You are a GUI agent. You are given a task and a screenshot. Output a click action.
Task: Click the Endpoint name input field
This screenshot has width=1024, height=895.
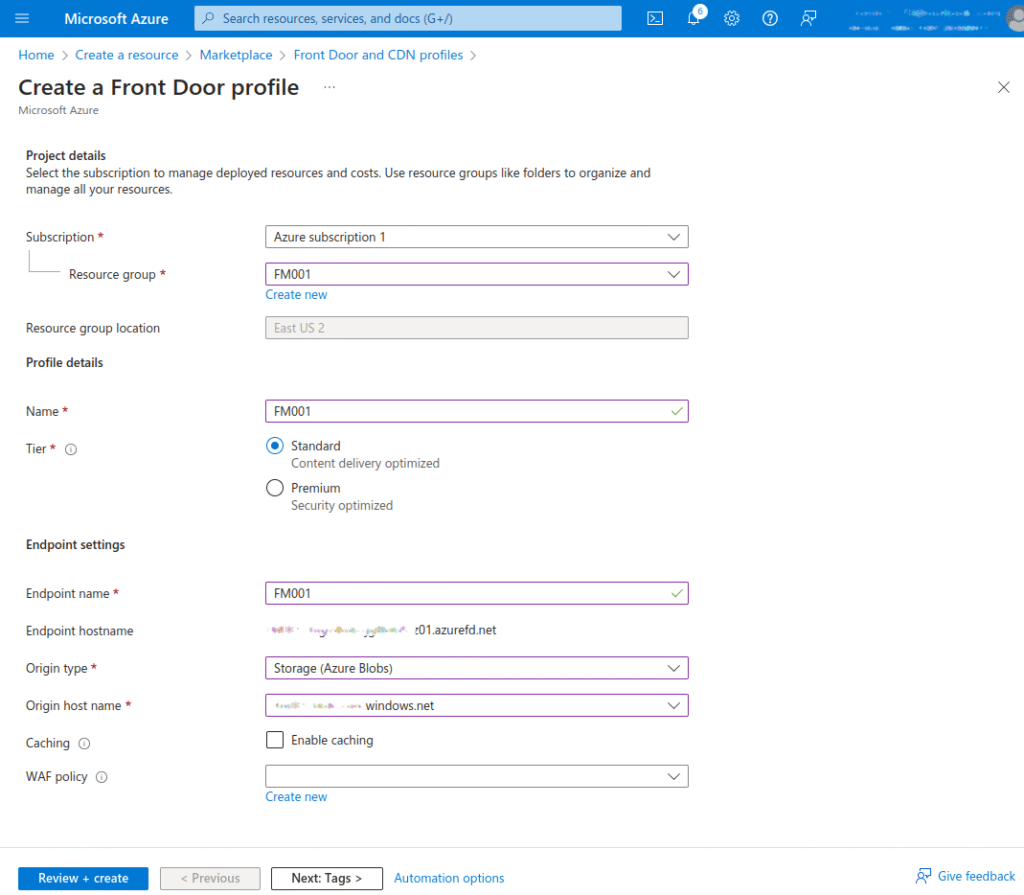coord(477,593)
